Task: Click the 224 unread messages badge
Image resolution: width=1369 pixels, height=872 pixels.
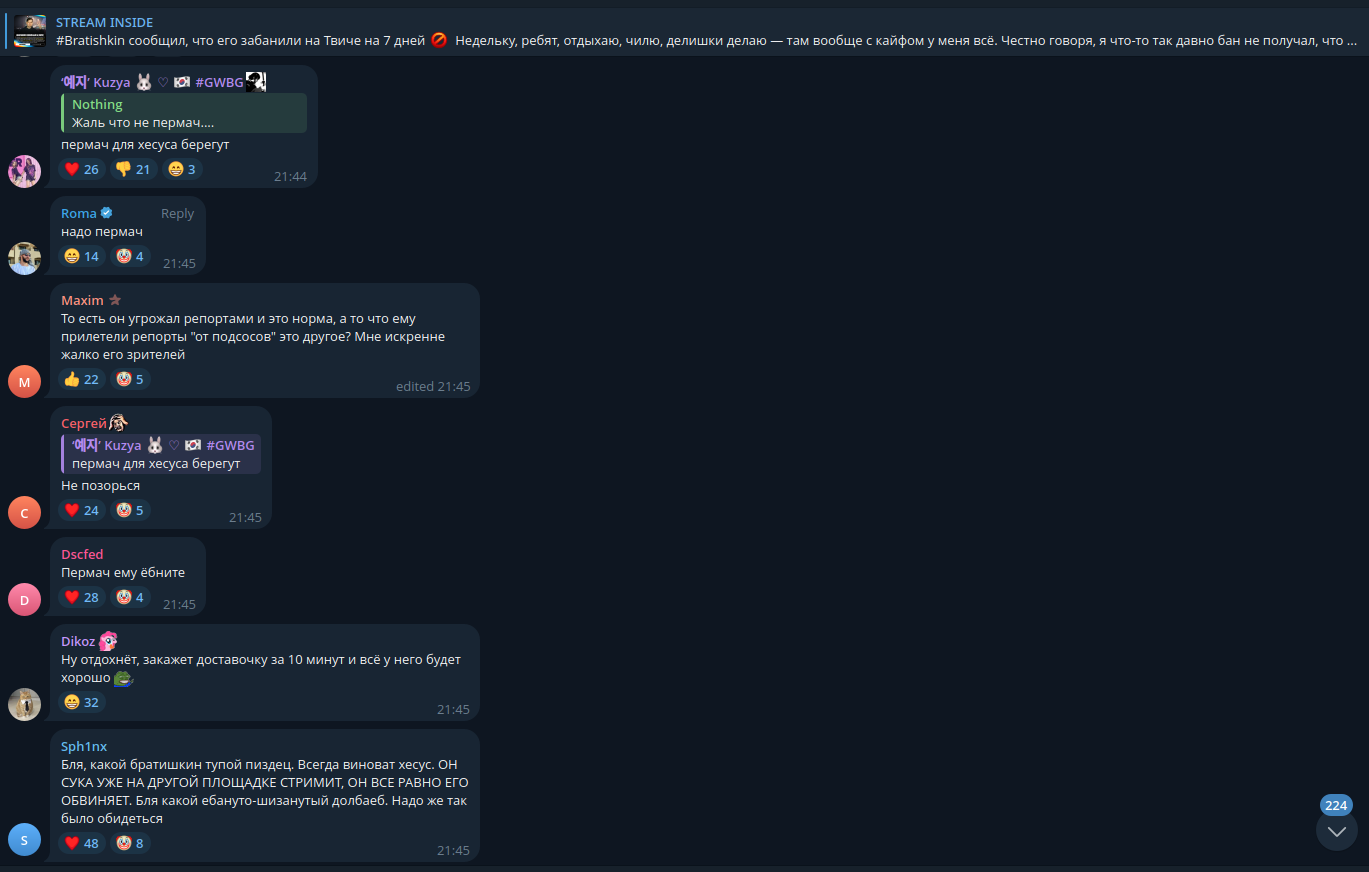Action: (x=1336, y=805)
